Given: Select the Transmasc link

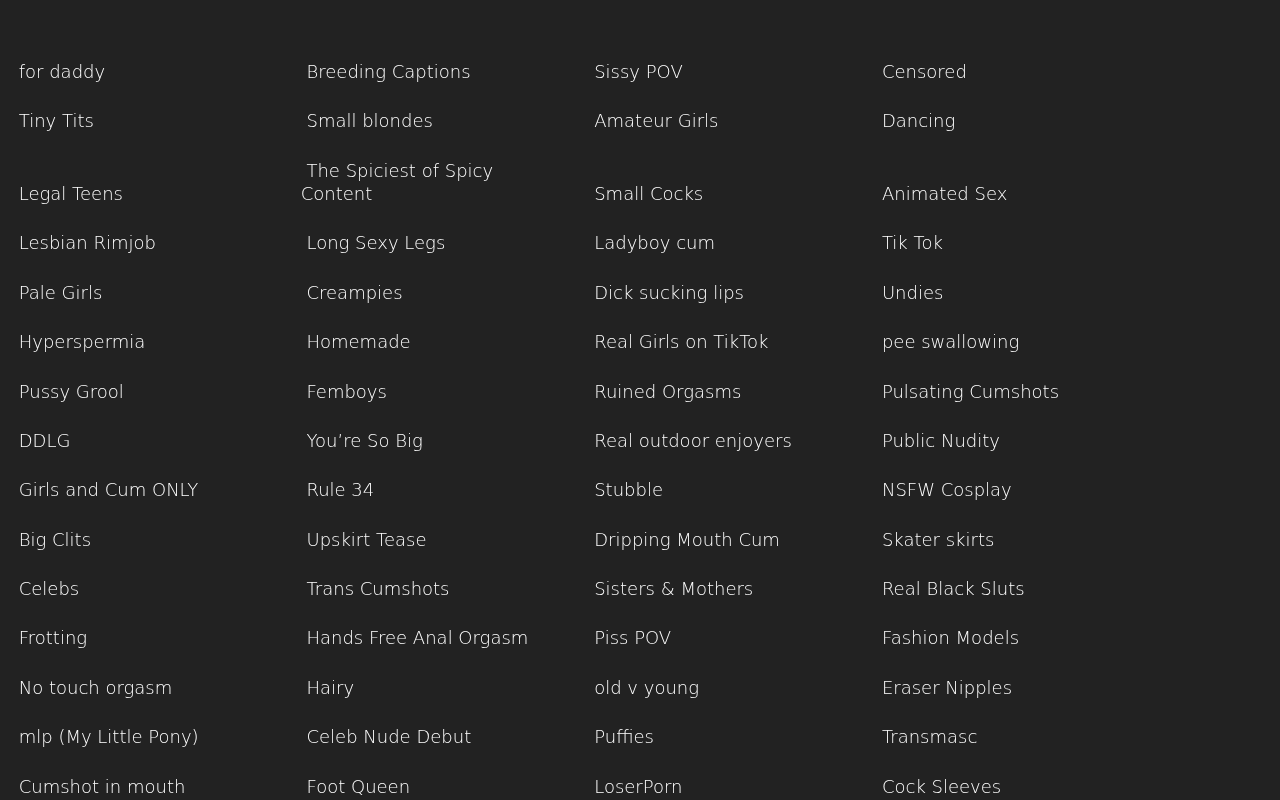Looking at the screenshot, I should pyautogui.click(x=929, y=737).
